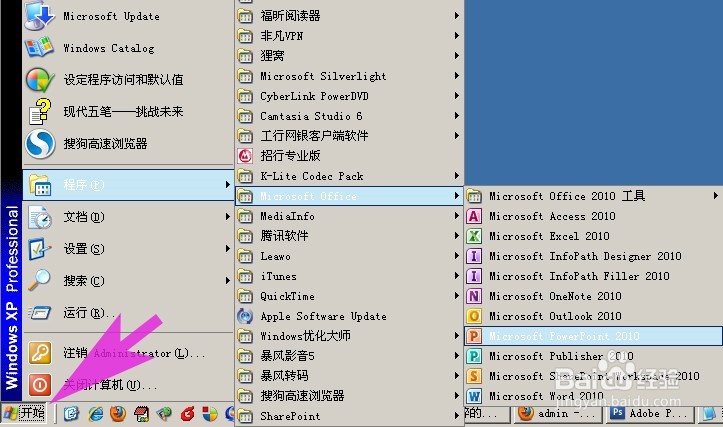The width and height of the screenshot is (723, 427).
Task: Click the 开始 Start button
Action: pyautogui.click(x=24, y=413)
